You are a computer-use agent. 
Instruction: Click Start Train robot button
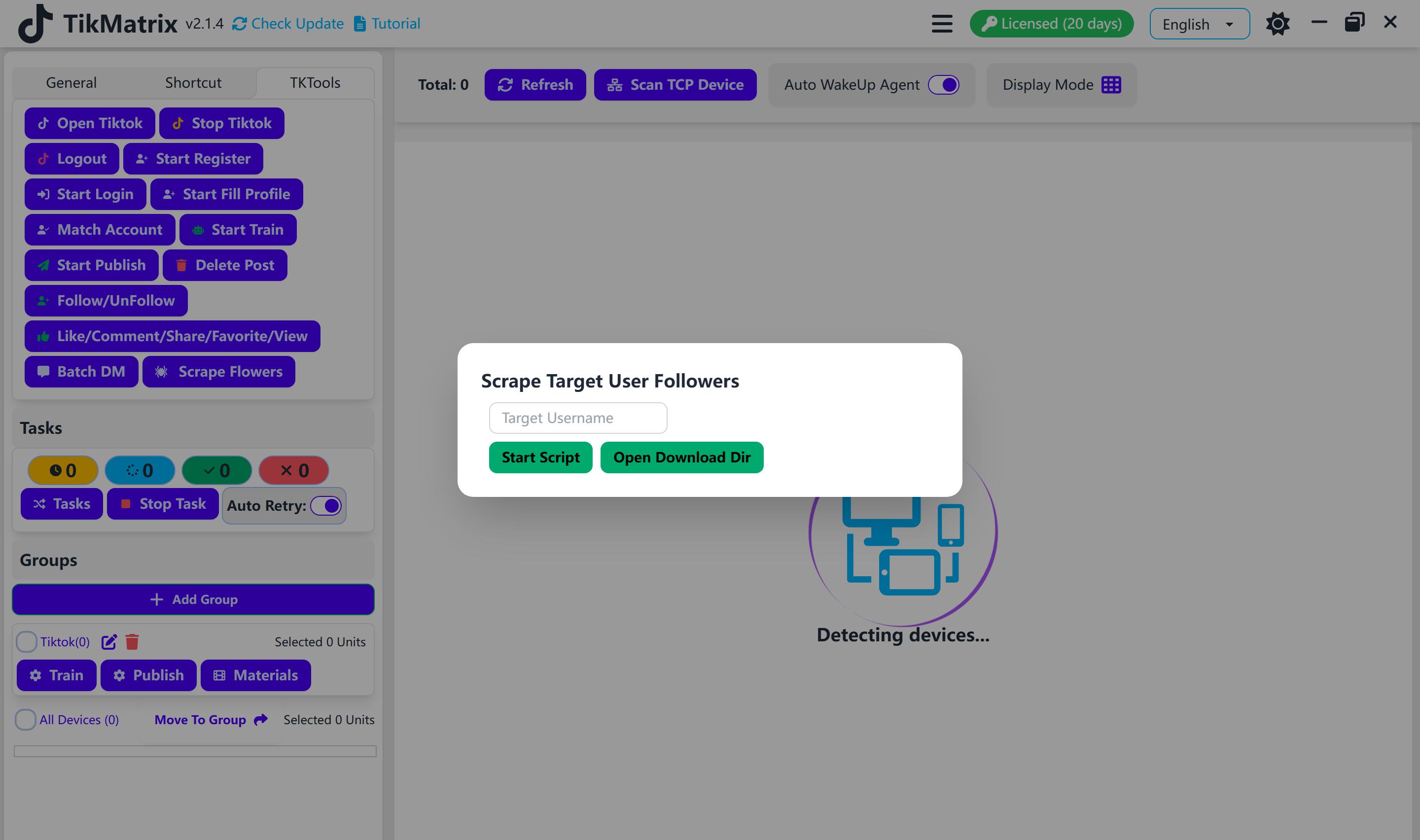[x=238, y=230]
